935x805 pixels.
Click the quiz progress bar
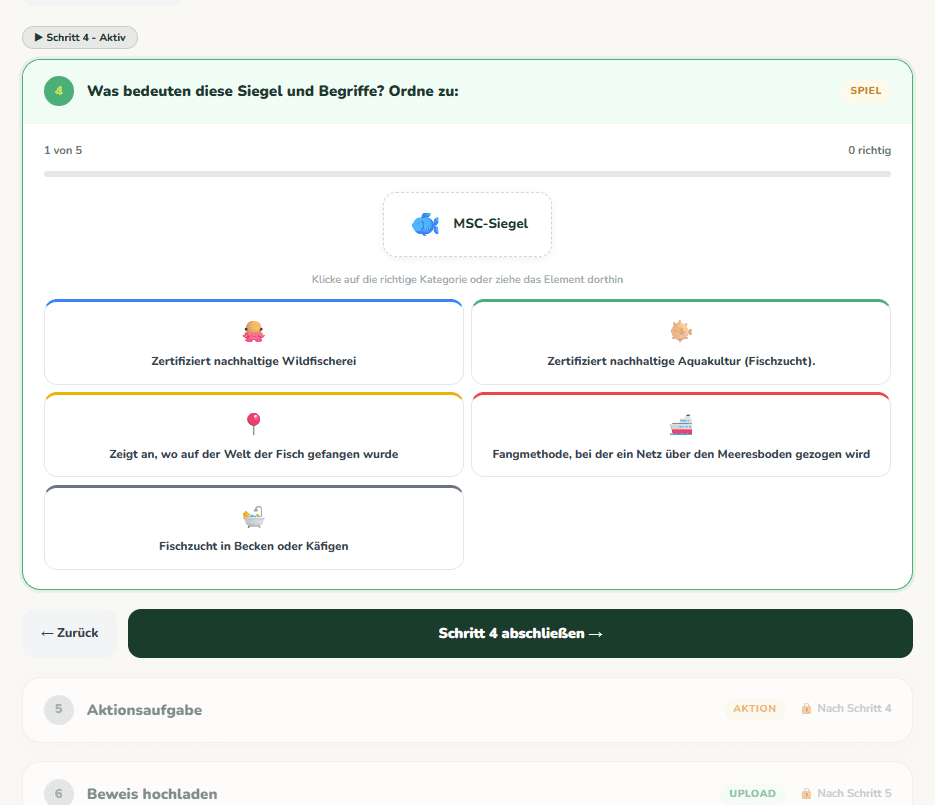click(468, 174)
